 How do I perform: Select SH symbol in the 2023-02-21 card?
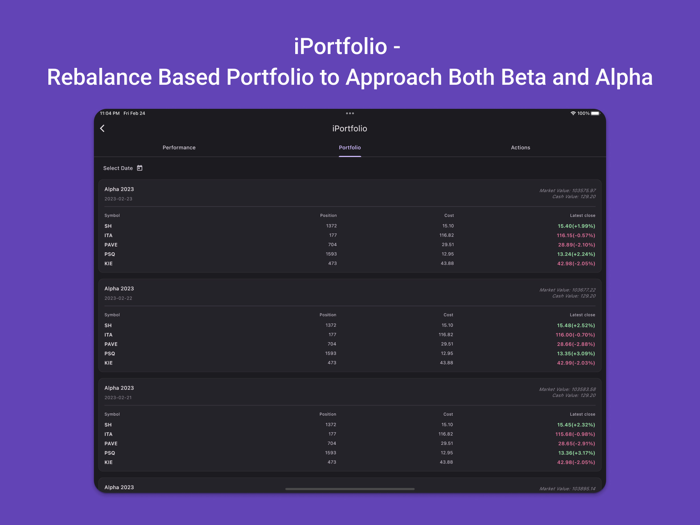(108, 425)
